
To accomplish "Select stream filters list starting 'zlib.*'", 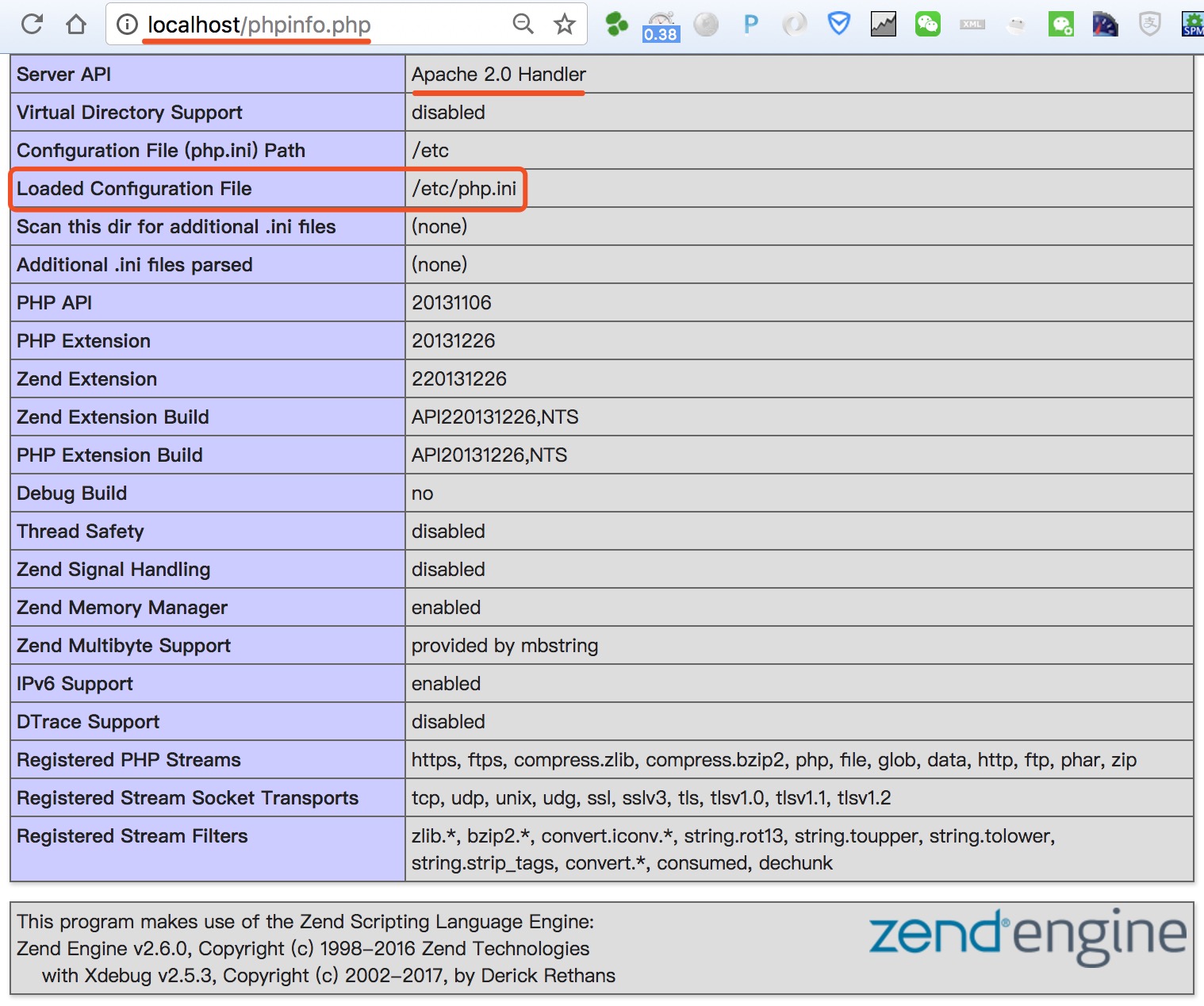I will [x=733, y=850].
